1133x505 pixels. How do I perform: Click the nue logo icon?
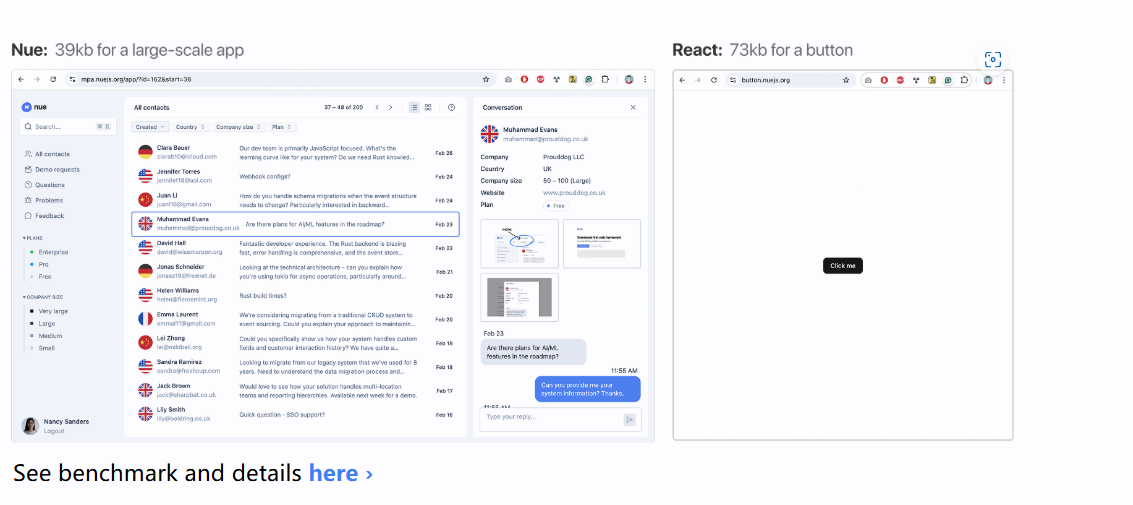27,106
